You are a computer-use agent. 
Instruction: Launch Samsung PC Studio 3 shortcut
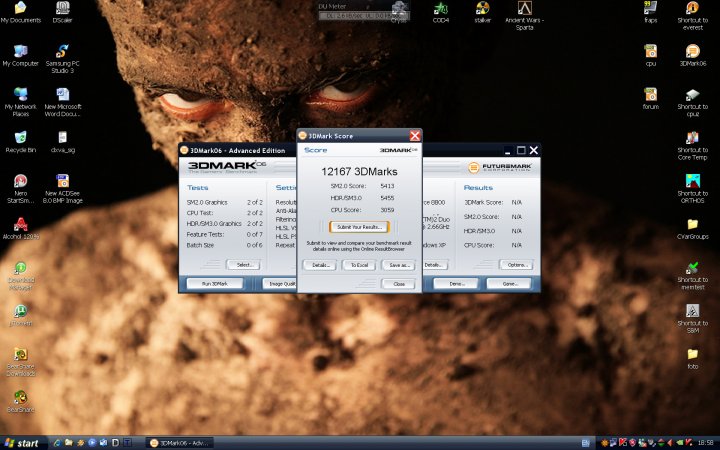[x=62, y=59]
